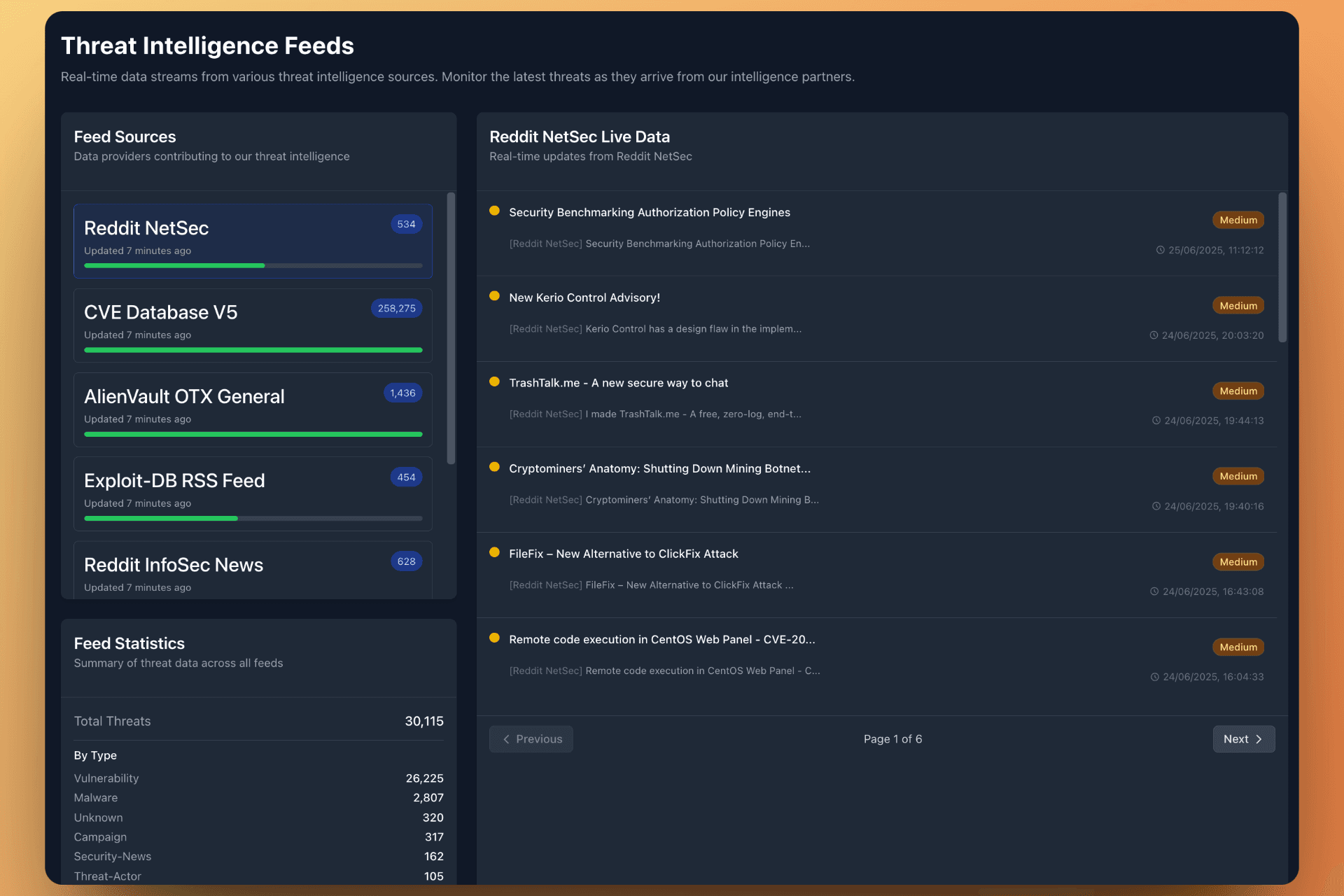This screenshot has height=896, width=1344.
Task: Click the right chevron inside the Next button
Action: coord(1259,738)
